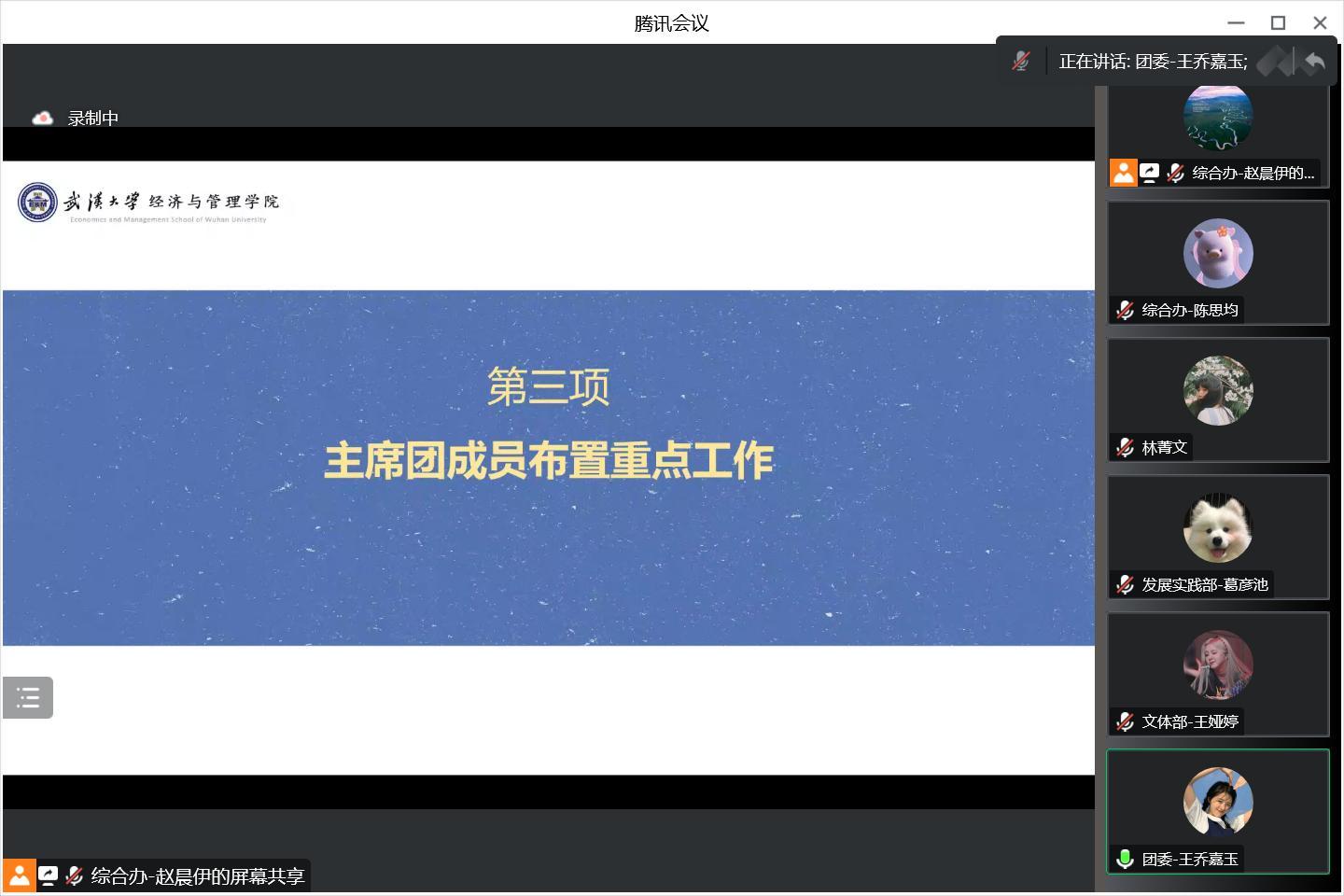Viewport: 1344px width, 896px height.
Task: Select the 文体部-王娅婷 participant avatar
Action: click(1218, 665)
